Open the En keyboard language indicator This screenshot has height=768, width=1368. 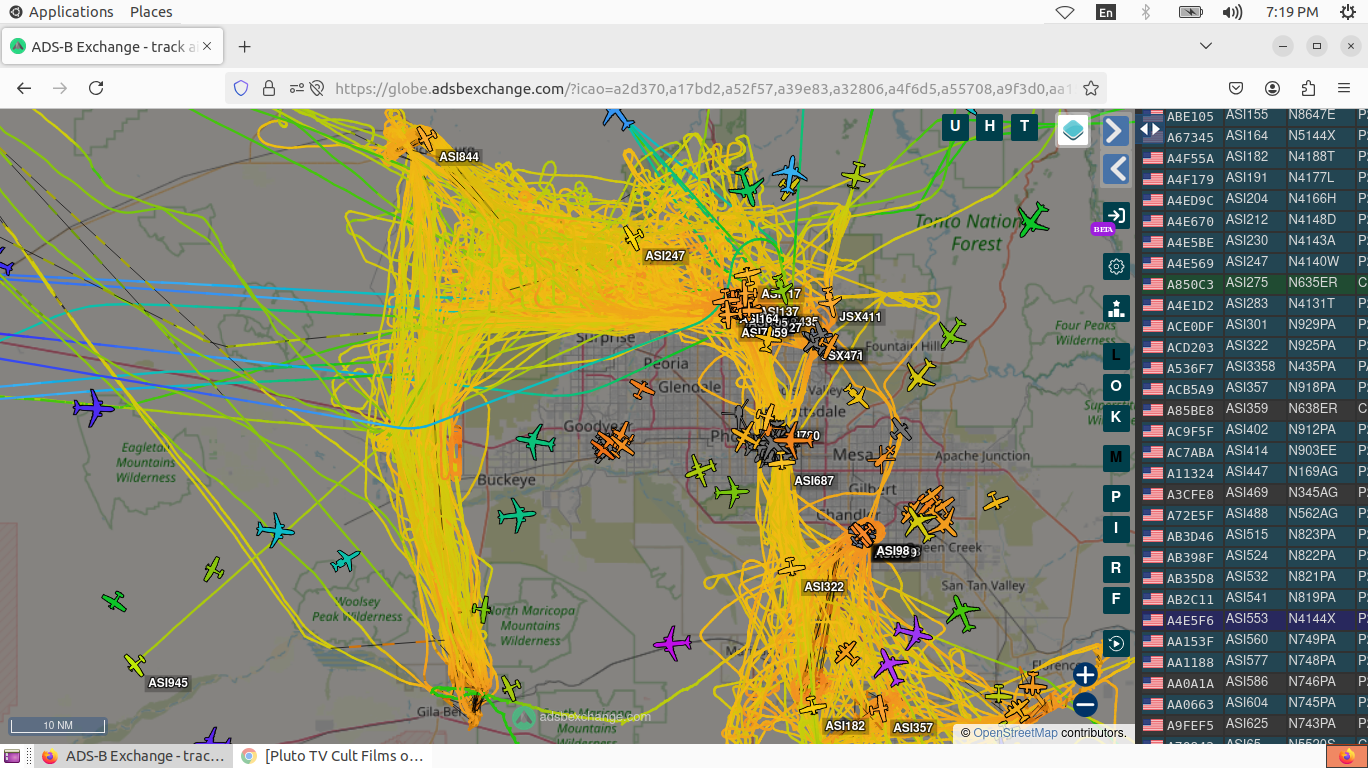[1106, 12]
